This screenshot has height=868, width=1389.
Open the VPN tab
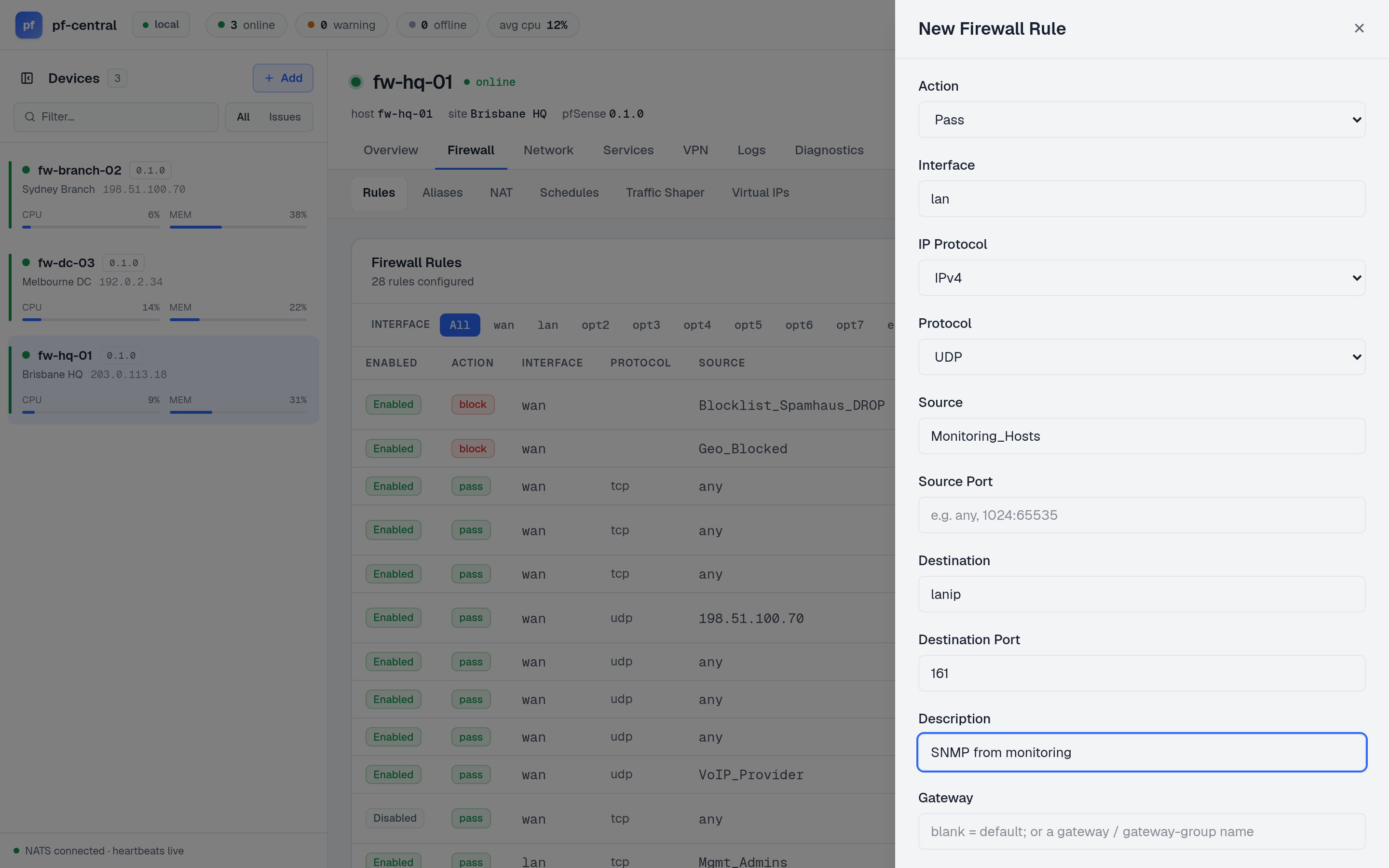pyautogui.click(x=695, y=150)
